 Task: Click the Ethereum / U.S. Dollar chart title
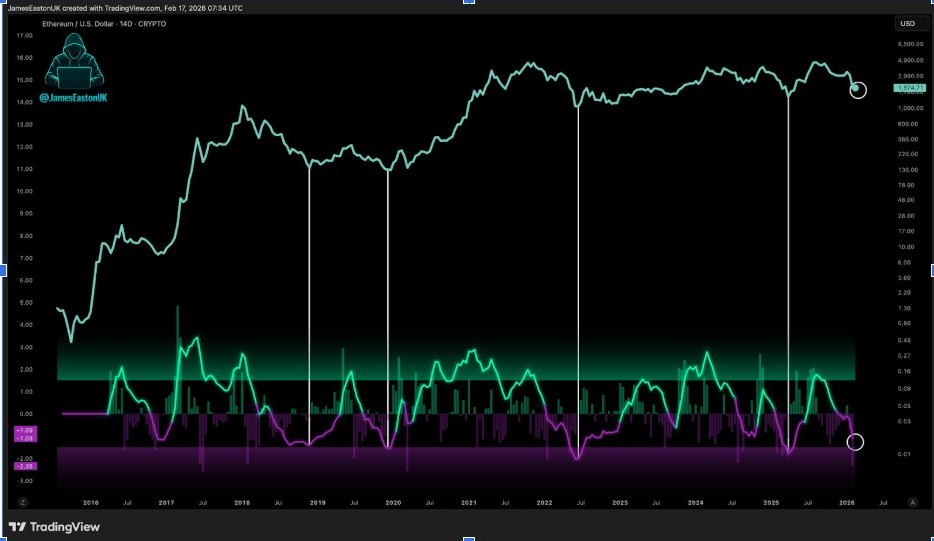pyautogui.click(x=104, y=24)
